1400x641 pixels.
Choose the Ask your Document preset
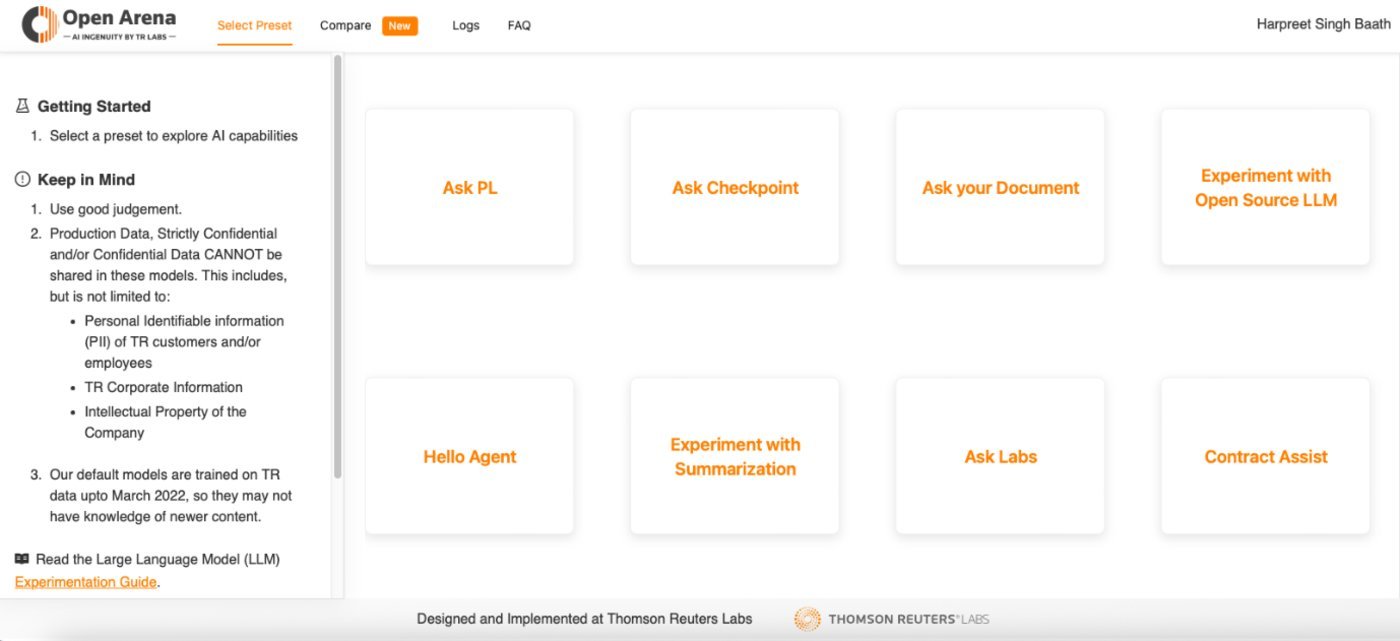[x=1000, y=187]
